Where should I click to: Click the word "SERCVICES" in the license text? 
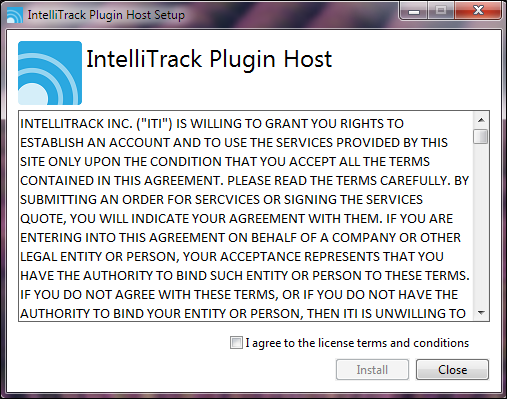pyautogui.click(x=227, y=200)
